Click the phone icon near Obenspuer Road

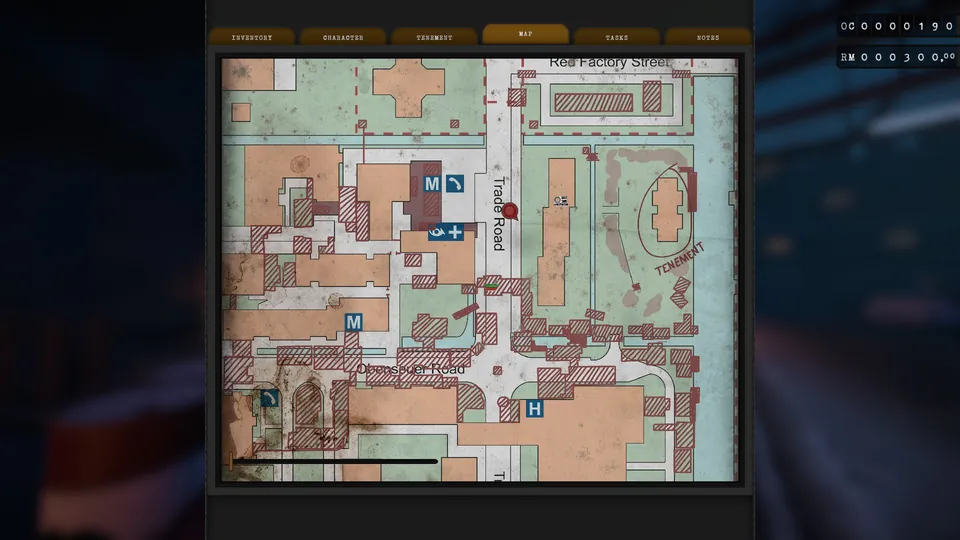(269, 399)
